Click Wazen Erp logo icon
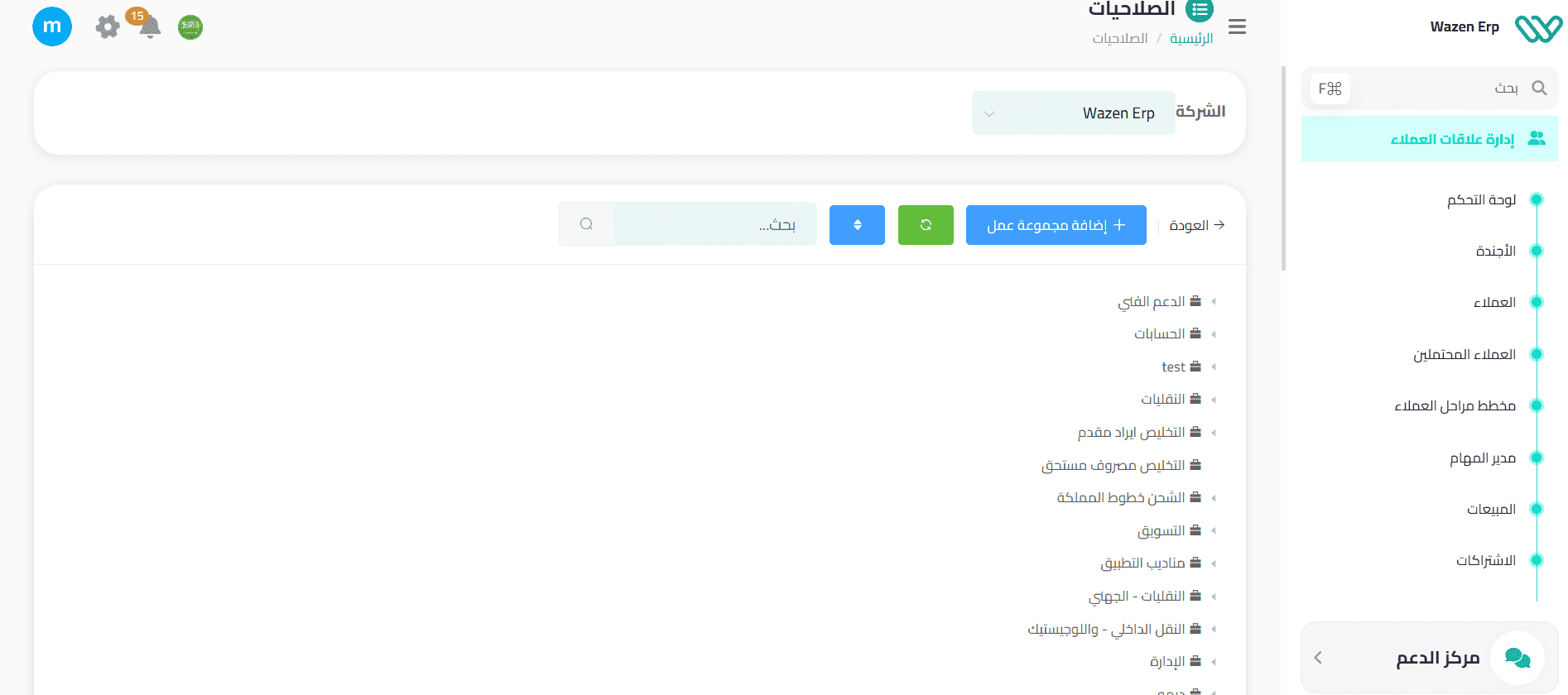 (1537, 28)
